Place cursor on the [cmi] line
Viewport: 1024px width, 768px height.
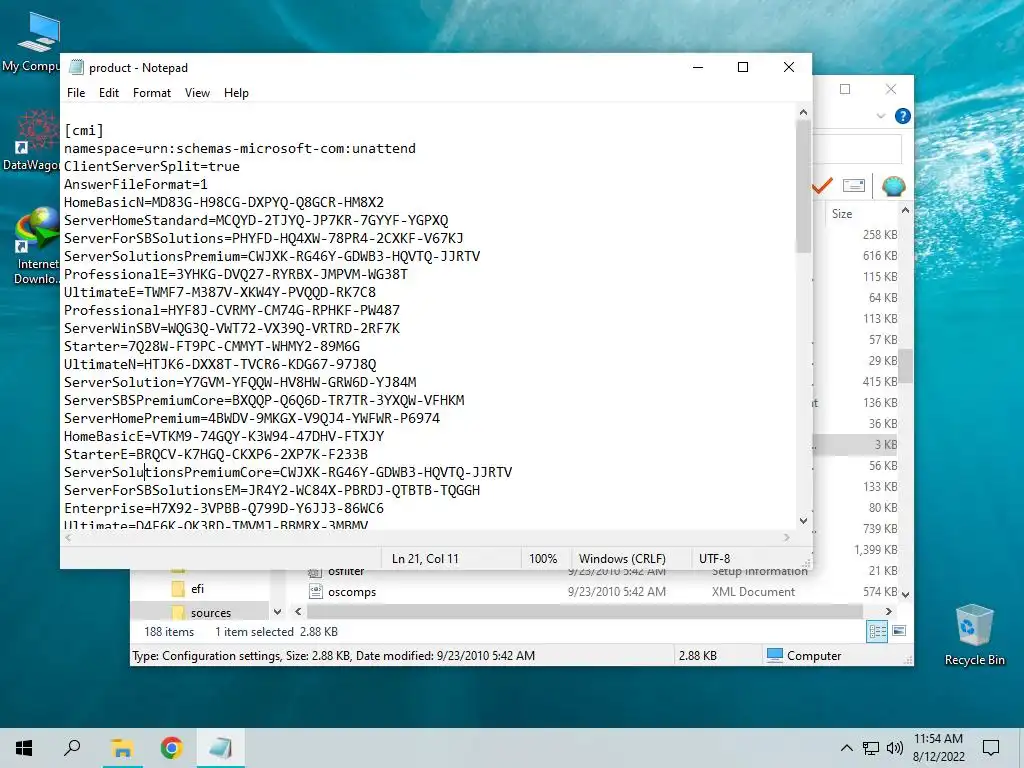(x=84, y=131)
